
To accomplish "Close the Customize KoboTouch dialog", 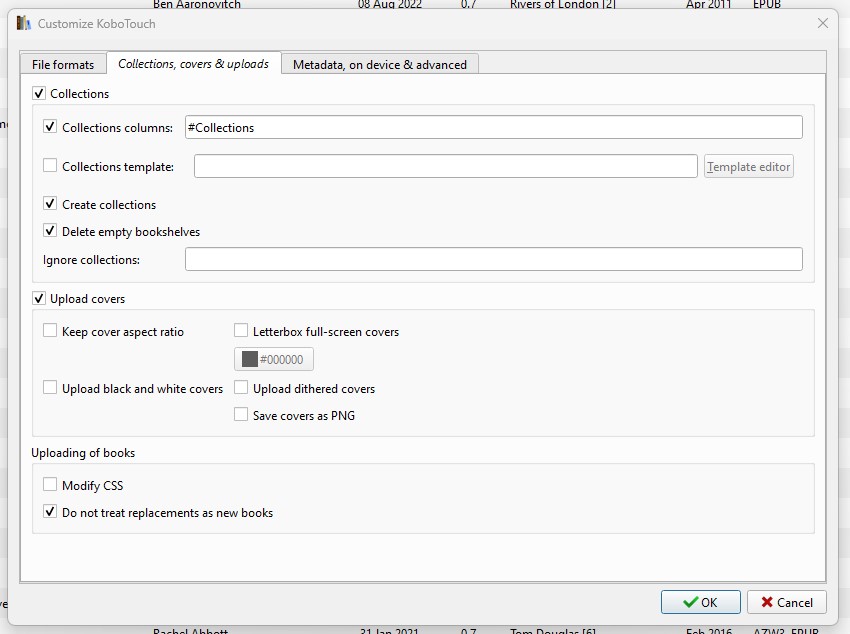I will click(x=822, y=23).
